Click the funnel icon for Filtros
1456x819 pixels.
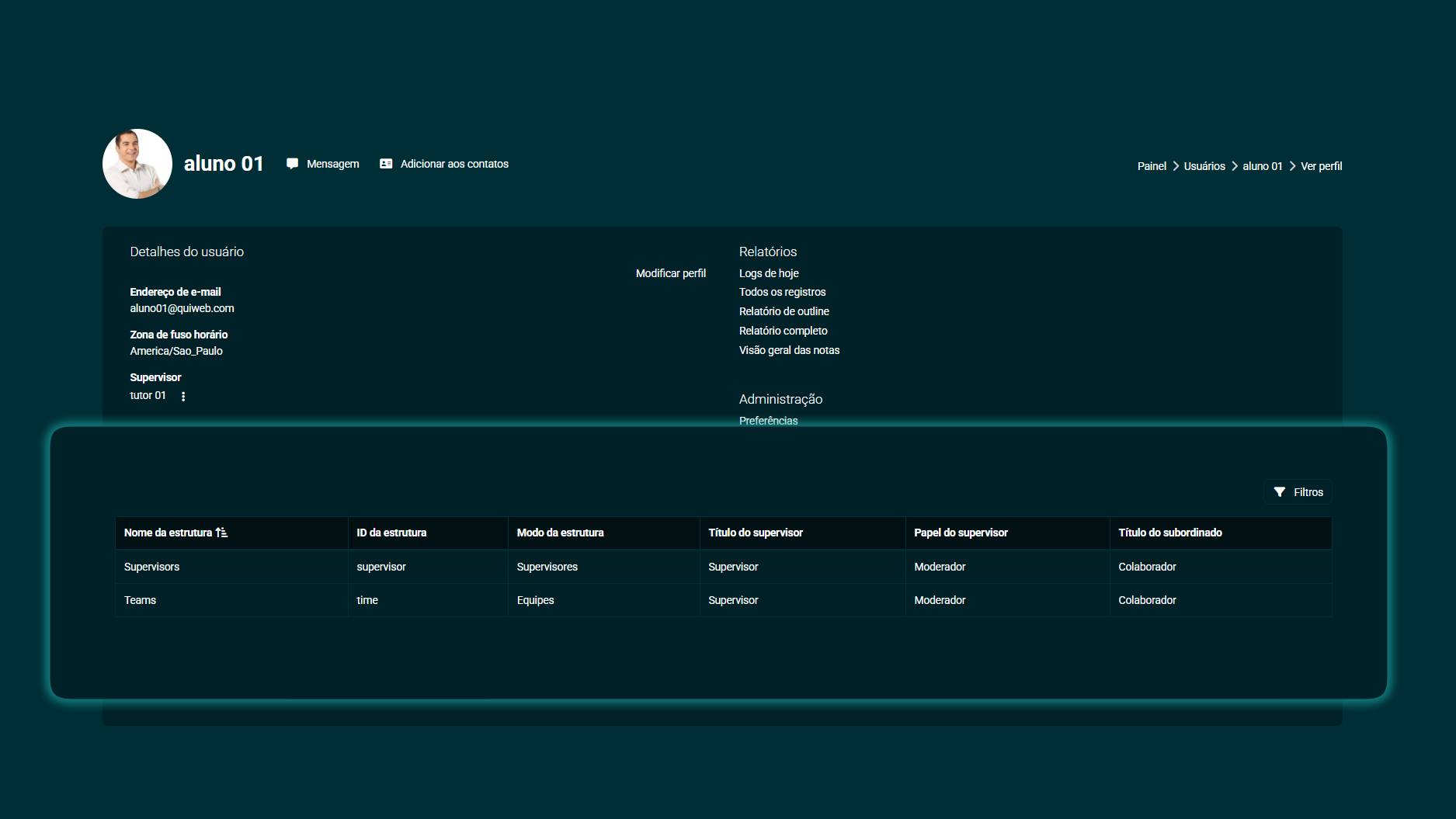point(1279,492)
